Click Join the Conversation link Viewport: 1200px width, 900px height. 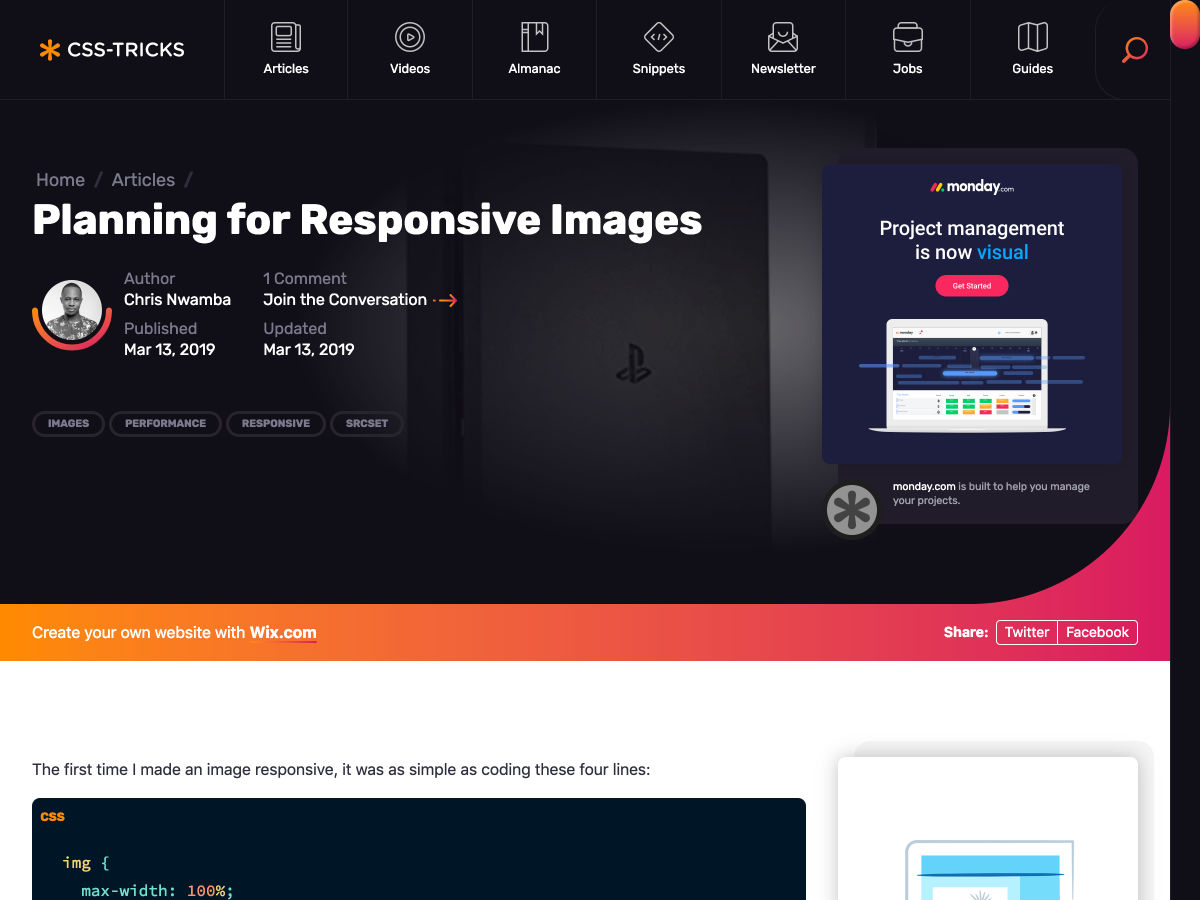click(345, 300)
